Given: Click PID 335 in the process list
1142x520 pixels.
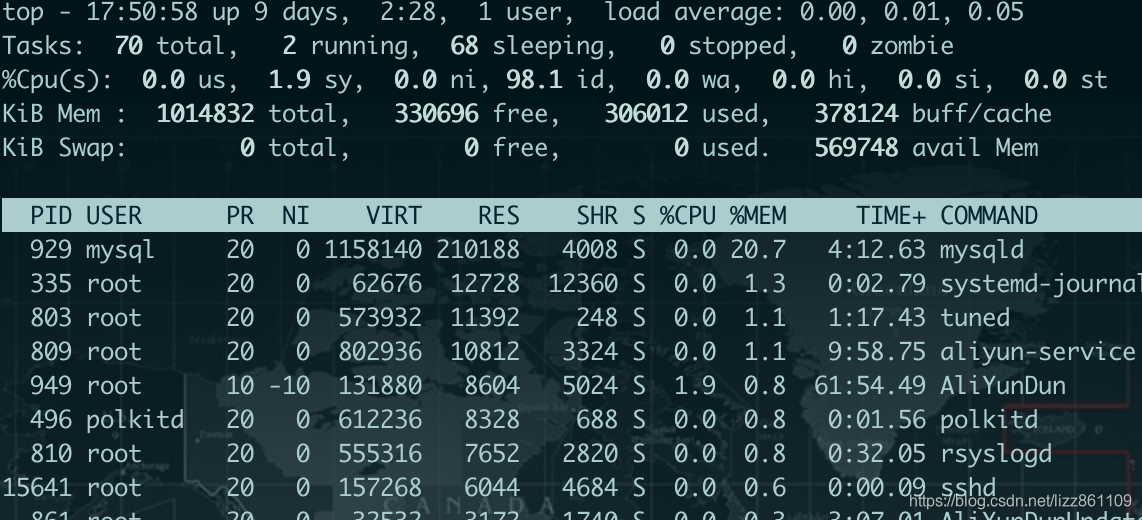Looking at the screenshot, I should 51,284.
